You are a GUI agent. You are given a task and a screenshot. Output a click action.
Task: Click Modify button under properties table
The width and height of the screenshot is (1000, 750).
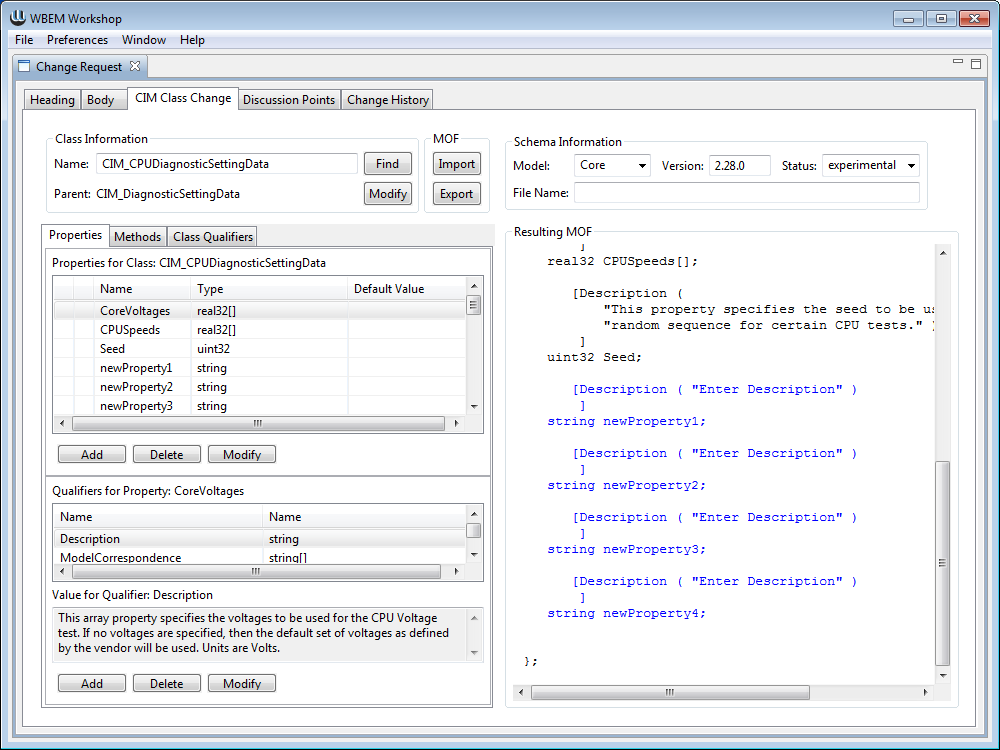click(x=242, y=454)
